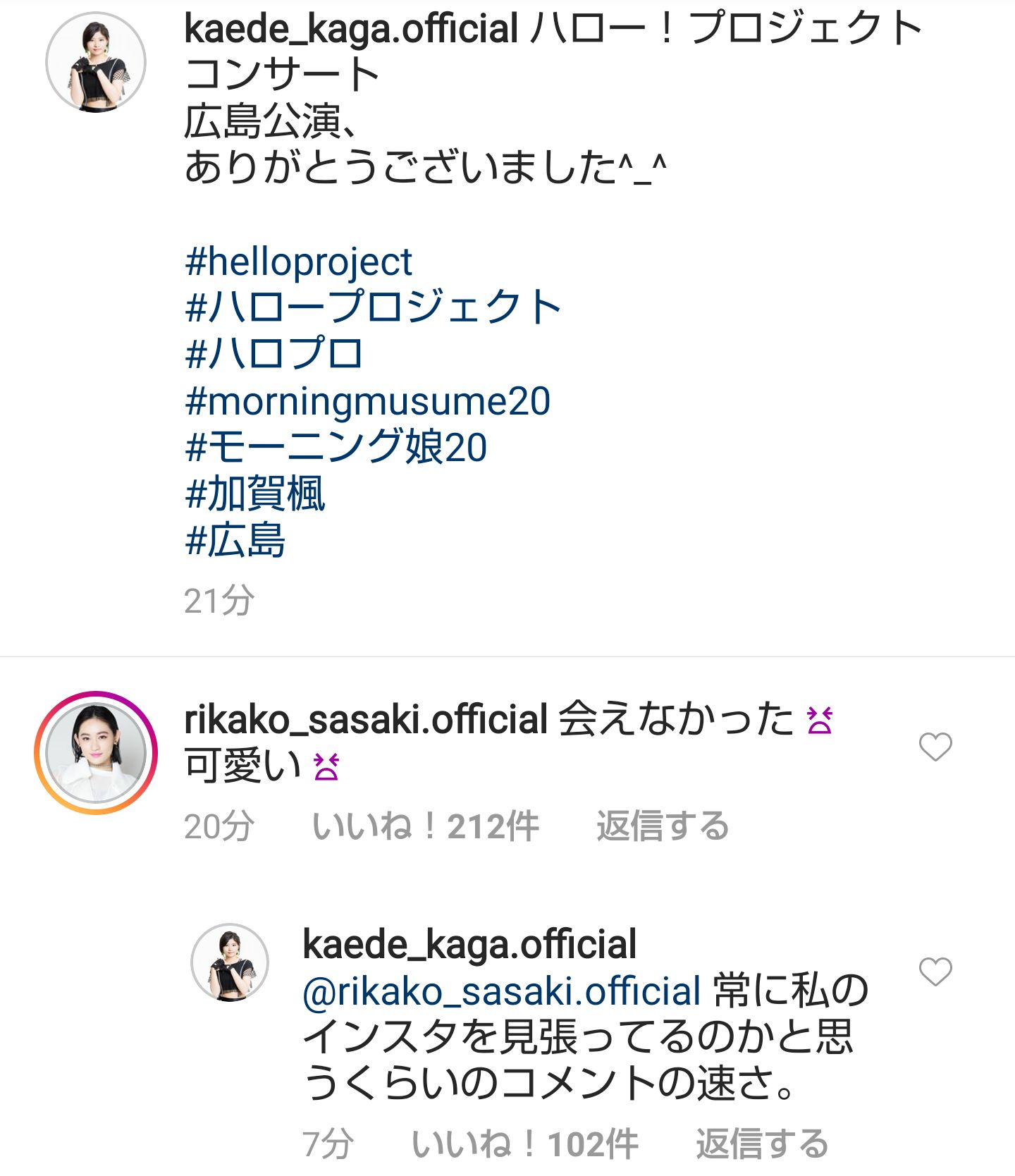The image size is (1015, 1176).
Task: Reply to kaede_kaga's reply via 返信する
Action: pyautogui.click(x=762, y=1144)
